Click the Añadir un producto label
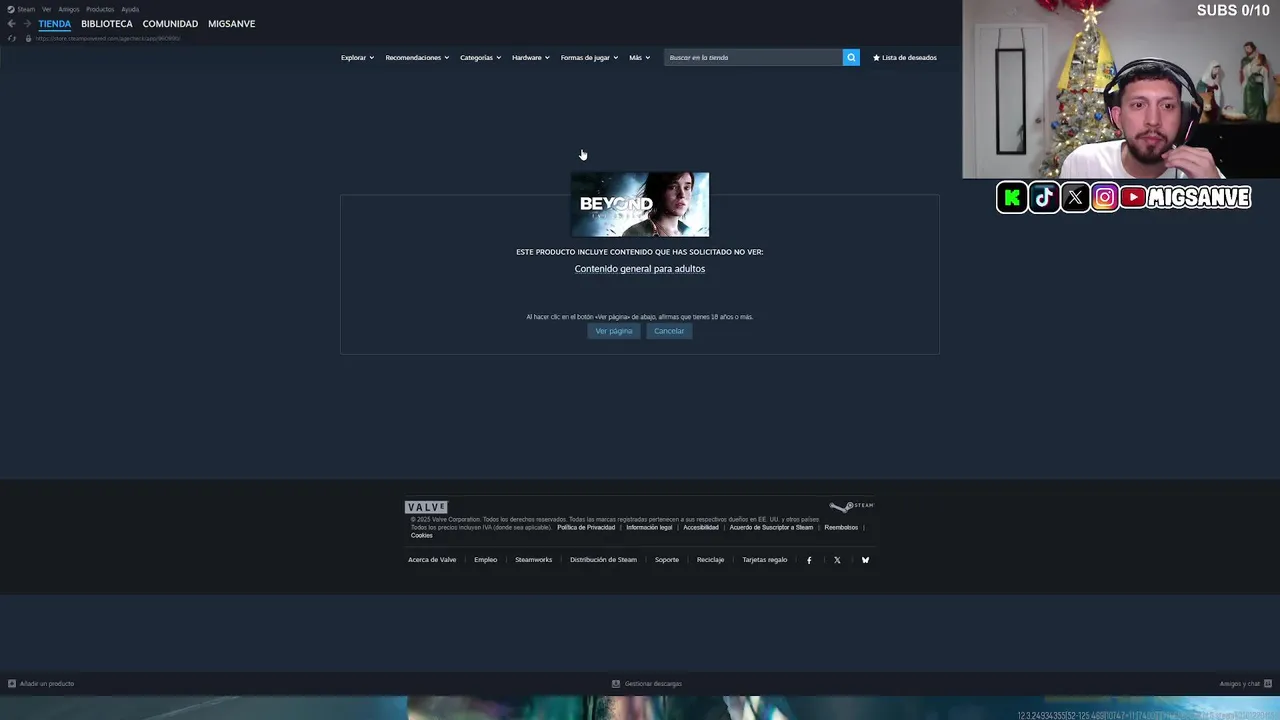1280x720 pixels. tap(47, 684)
